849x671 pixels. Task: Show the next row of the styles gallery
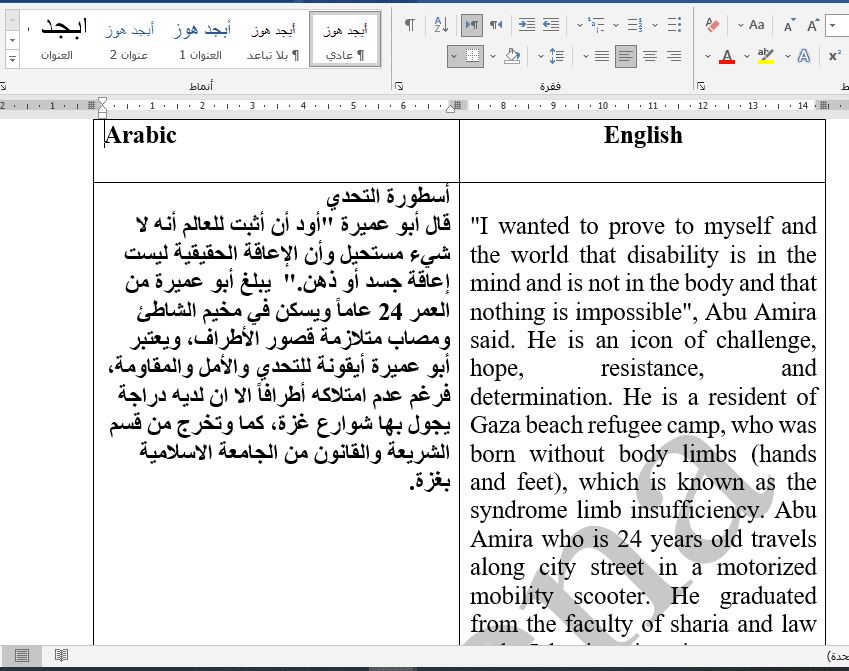click(12, 40)
